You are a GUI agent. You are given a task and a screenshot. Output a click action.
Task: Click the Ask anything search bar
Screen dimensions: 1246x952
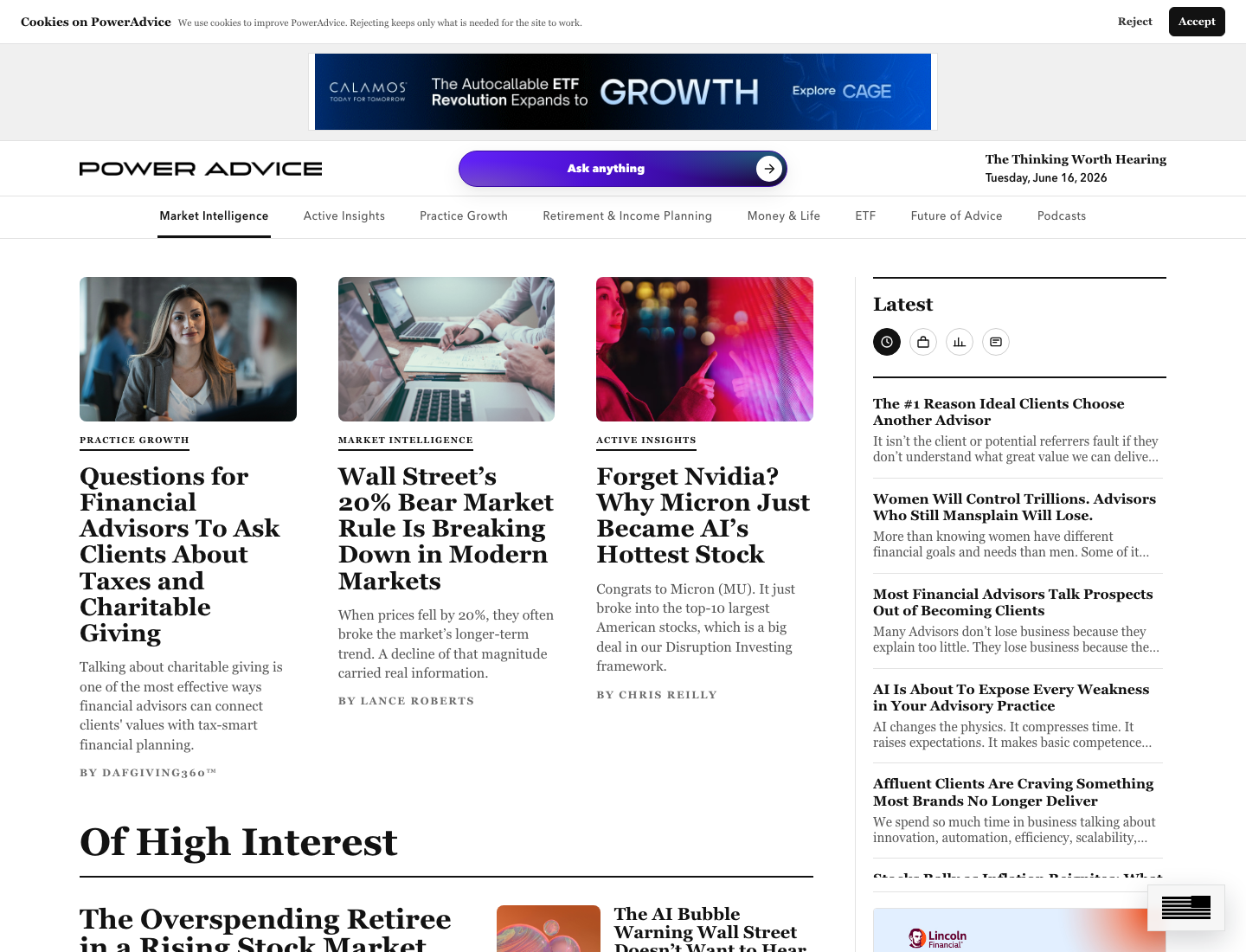[x=622, y=169]
